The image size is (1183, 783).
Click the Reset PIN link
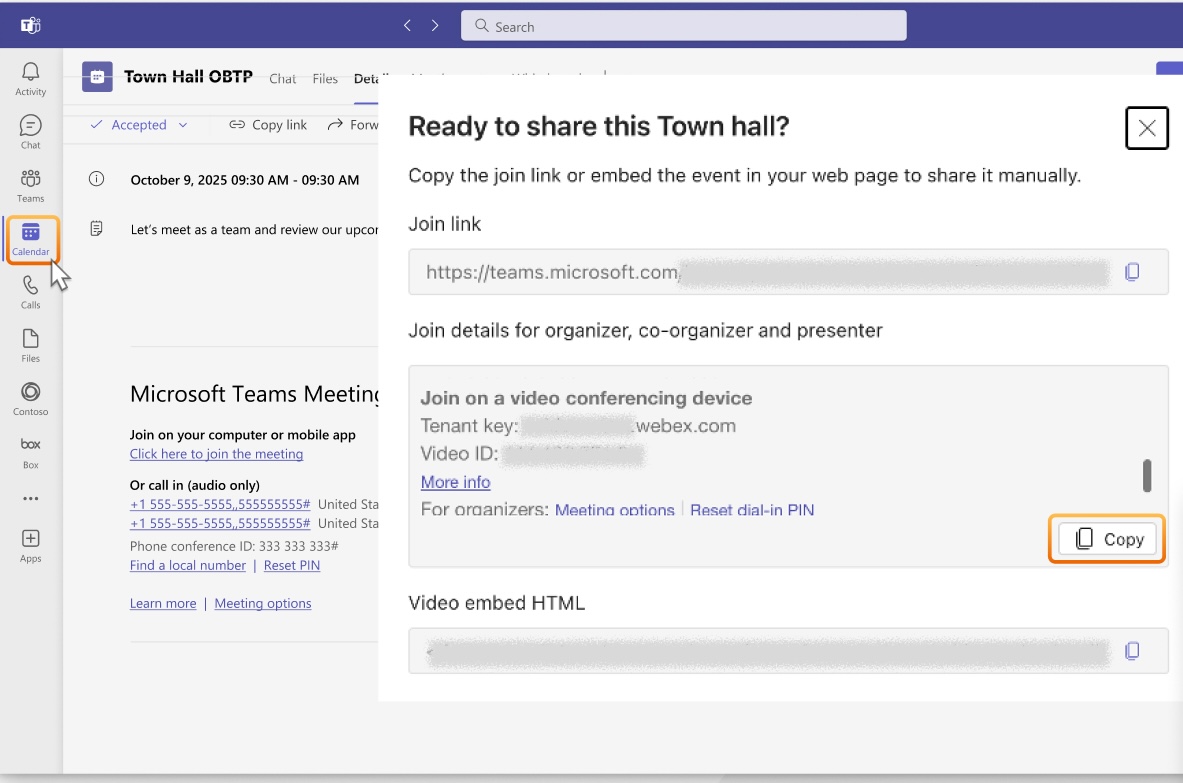(292, 565)
